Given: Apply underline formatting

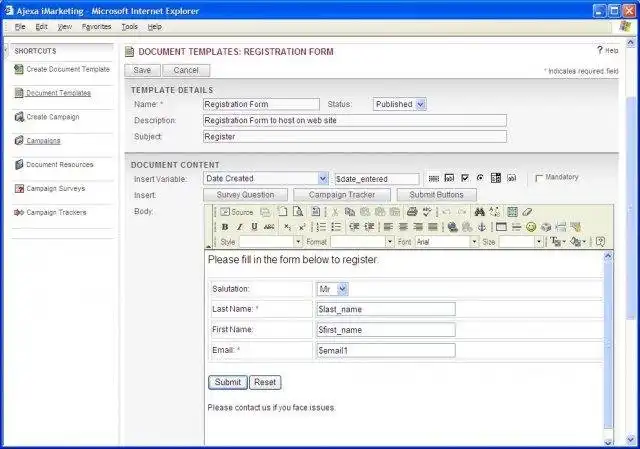Looking at the screenshot, I should 254,227.
